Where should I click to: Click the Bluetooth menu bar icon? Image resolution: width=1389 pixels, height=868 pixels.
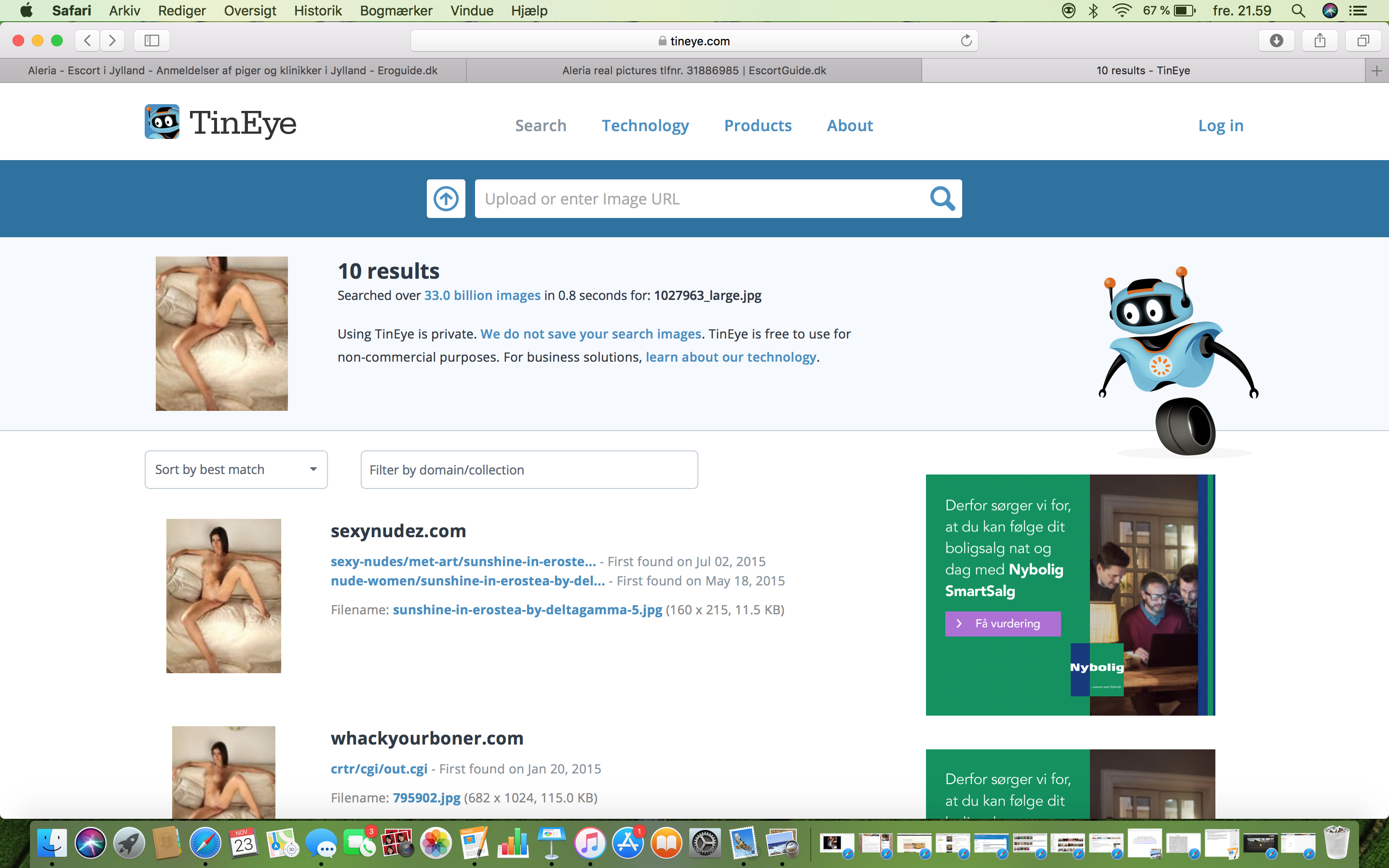1093,10
